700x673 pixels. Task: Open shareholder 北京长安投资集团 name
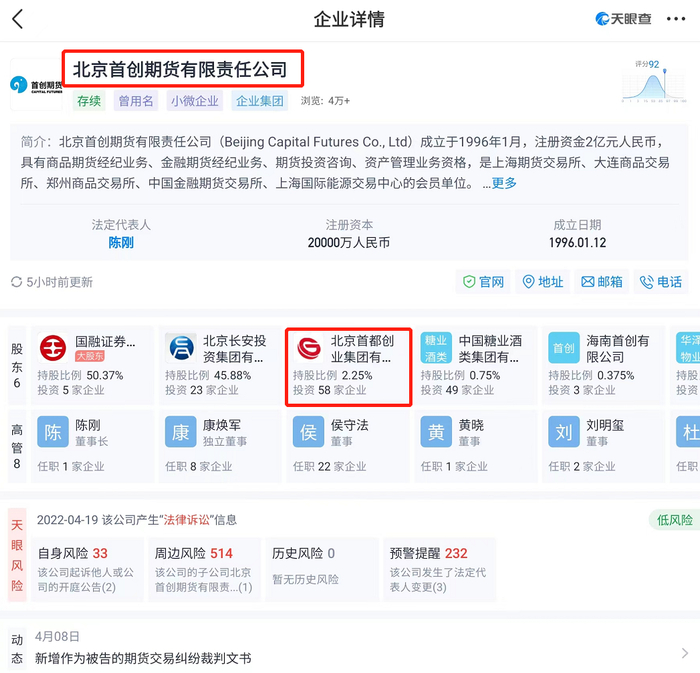pos(235,349)
